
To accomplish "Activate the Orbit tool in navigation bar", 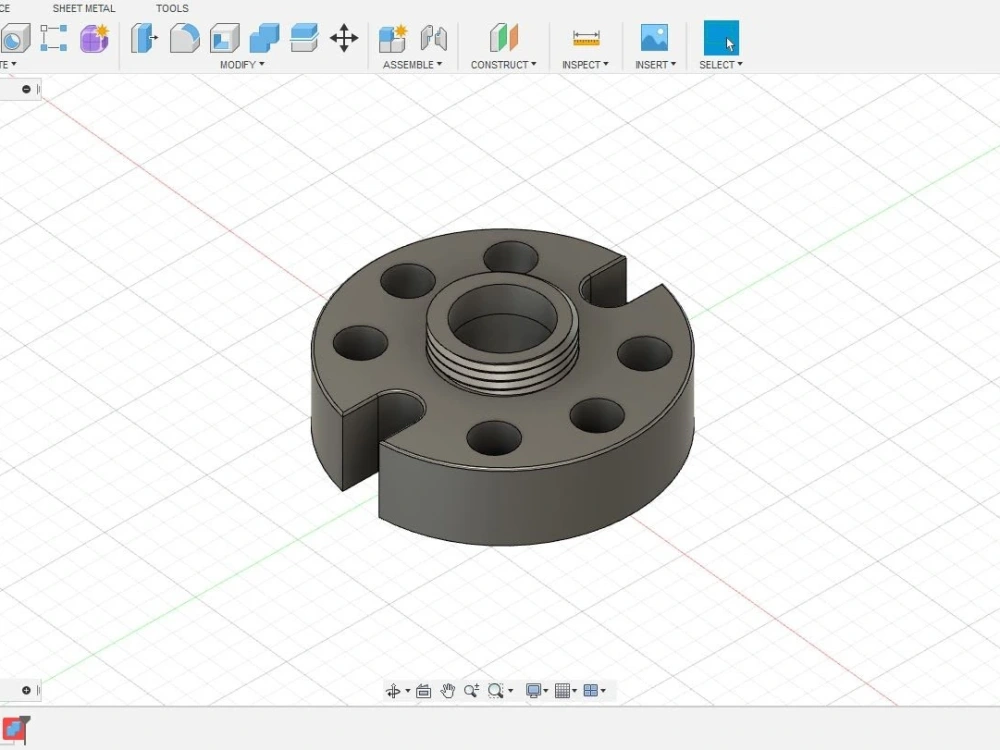I will [395, 690].
